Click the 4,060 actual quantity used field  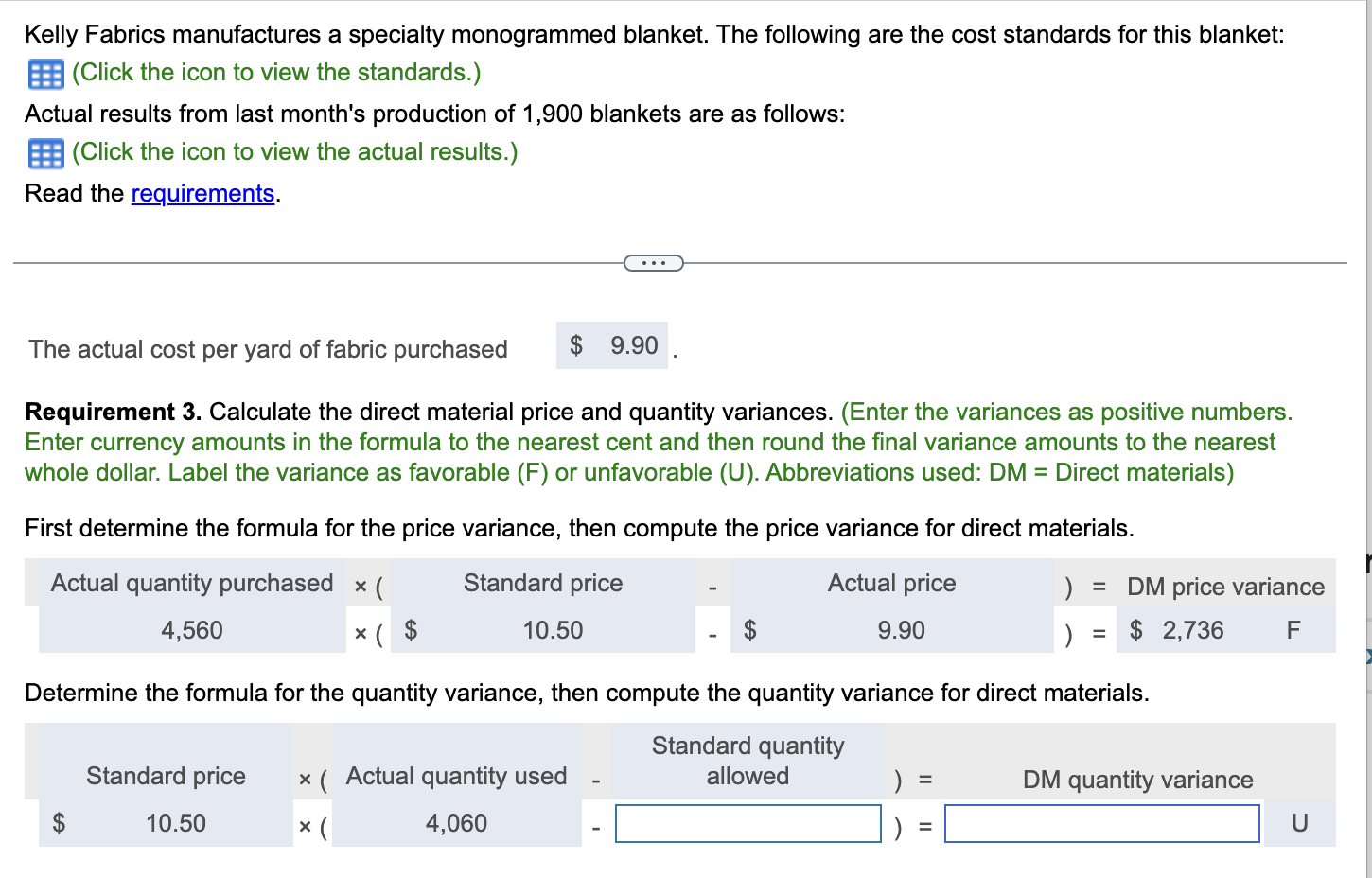click(x=456, y=823)
